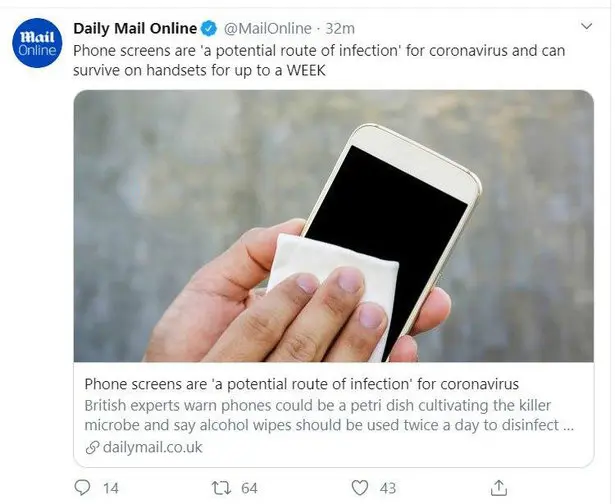Open the share tweet icon
Screen dimensions: 615x504
[499, 488]
